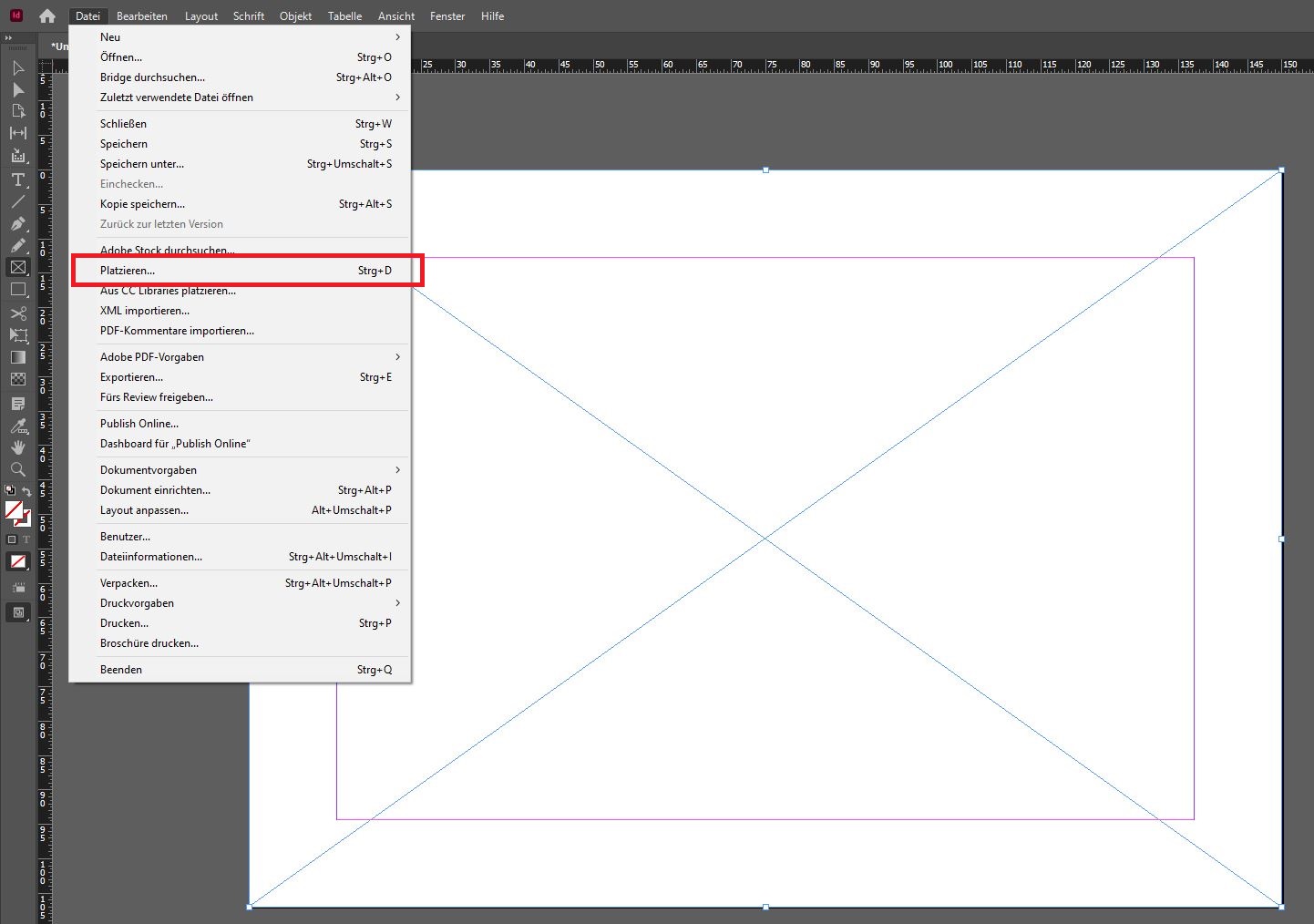
Task: Activate the Zoom tool
Action: [17, 469]
